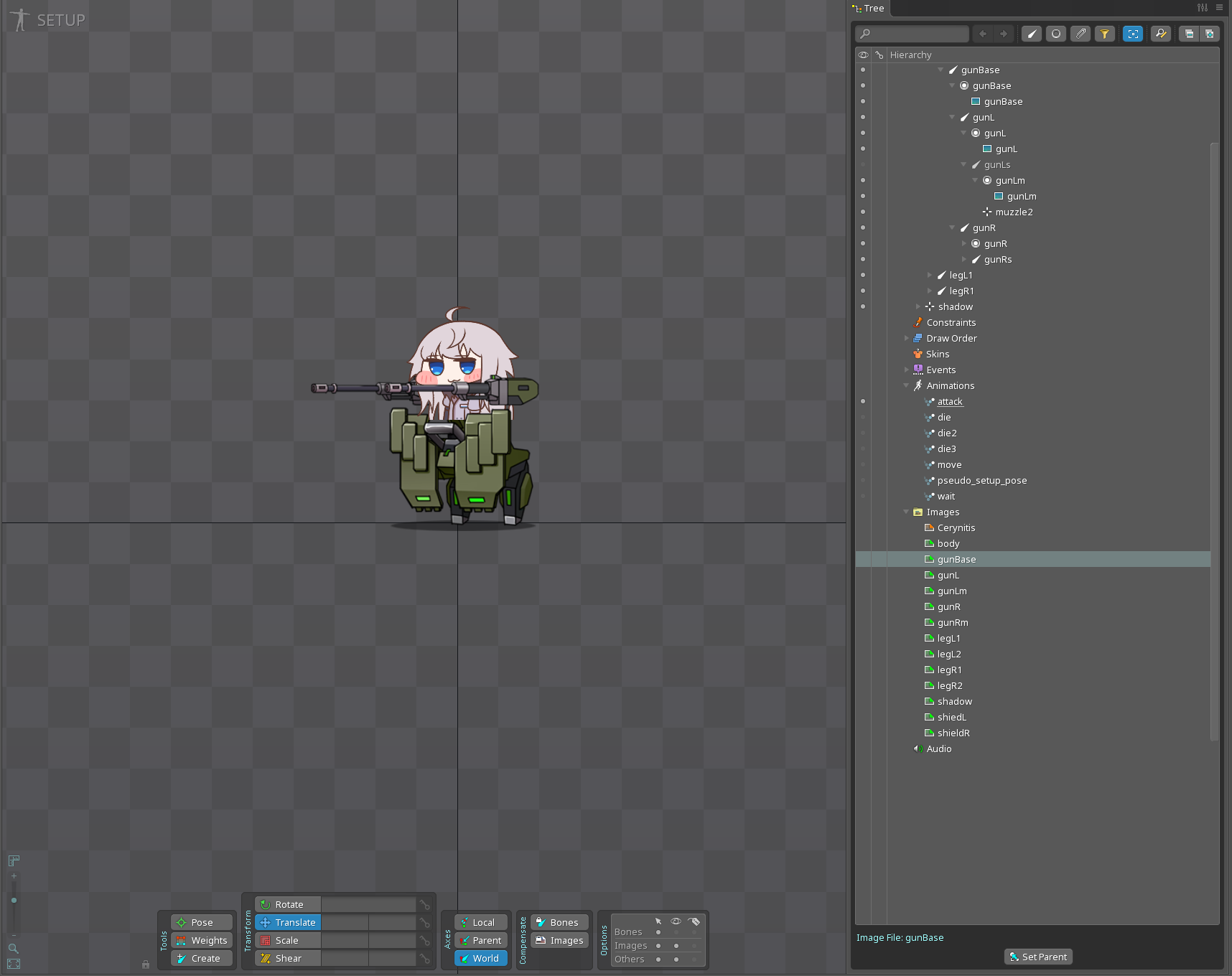This screenshot has width=1232, height=976.
Task: Click the fit-to-screen icon at viewport corner
Action: pos(14,964)
